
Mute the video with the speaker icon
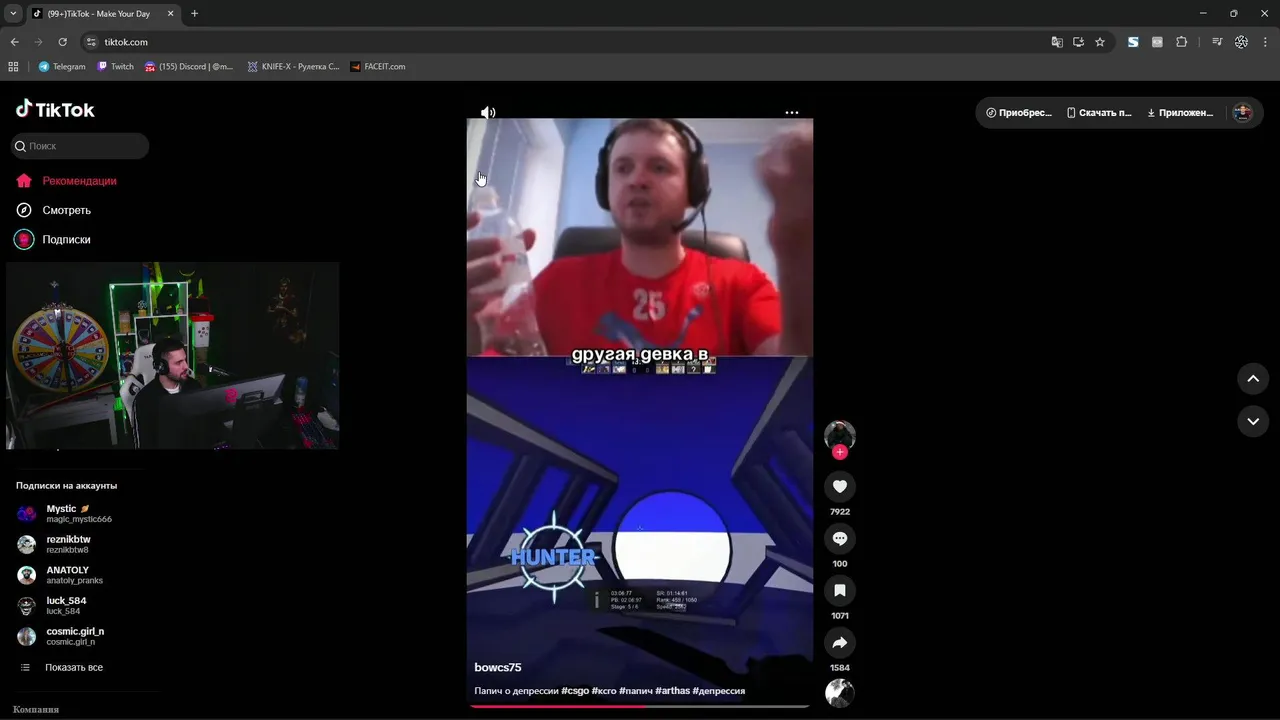488,113
